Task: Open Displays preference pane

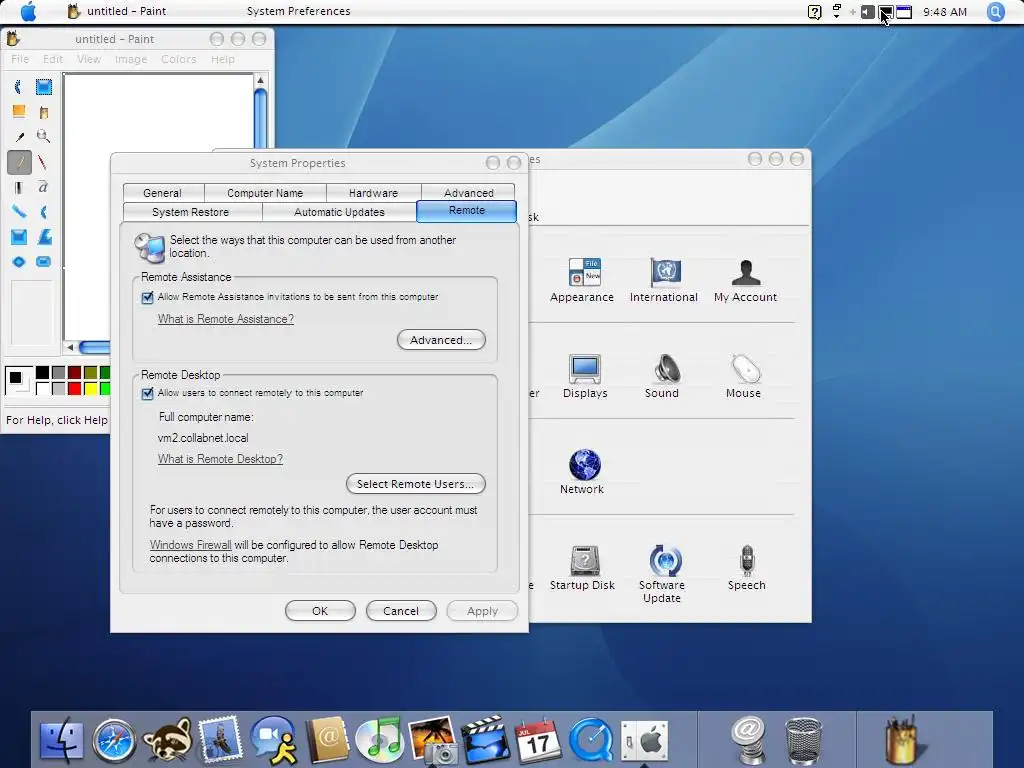Action: [x=584, y=376]
